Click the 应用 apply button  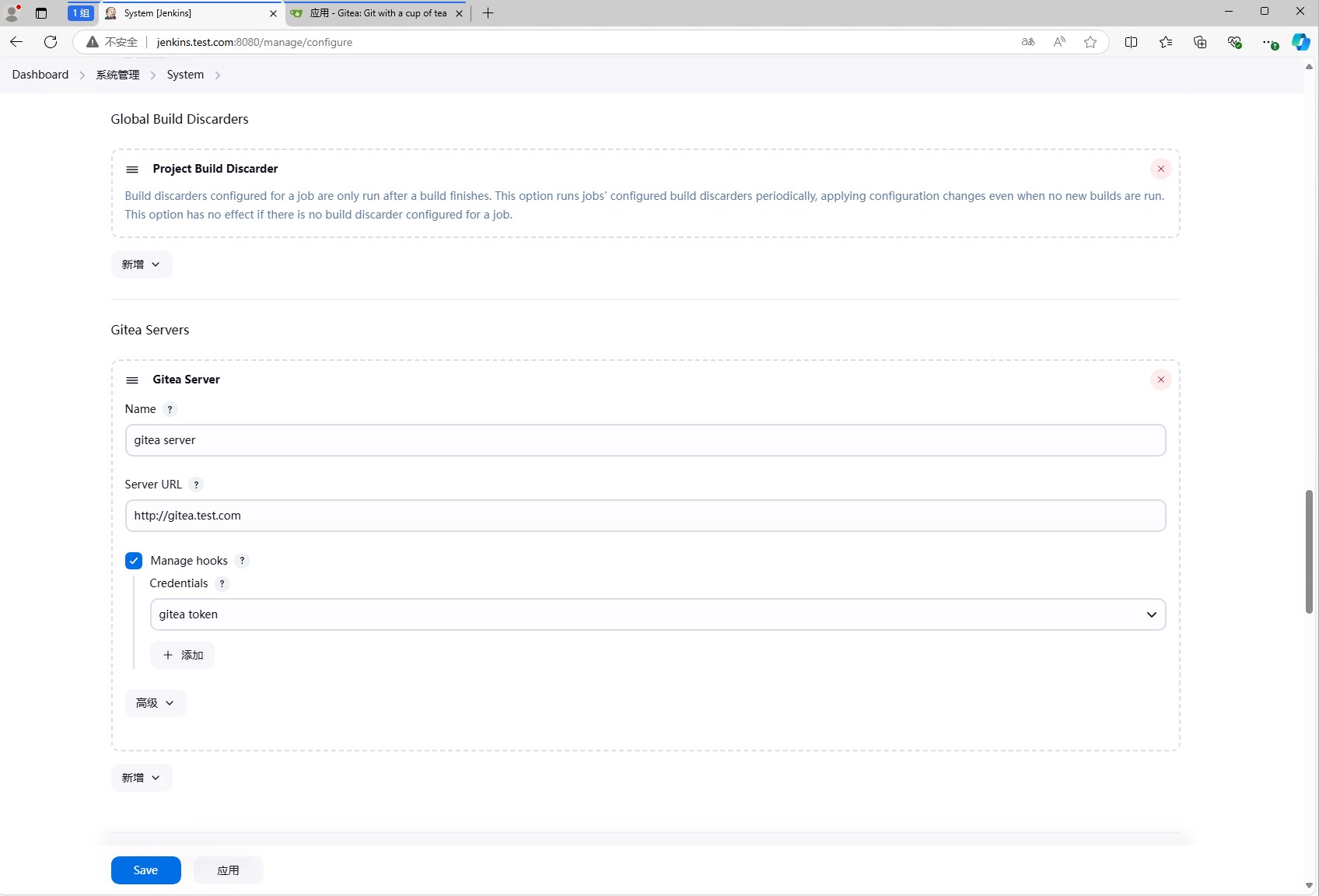coord(229,870)
